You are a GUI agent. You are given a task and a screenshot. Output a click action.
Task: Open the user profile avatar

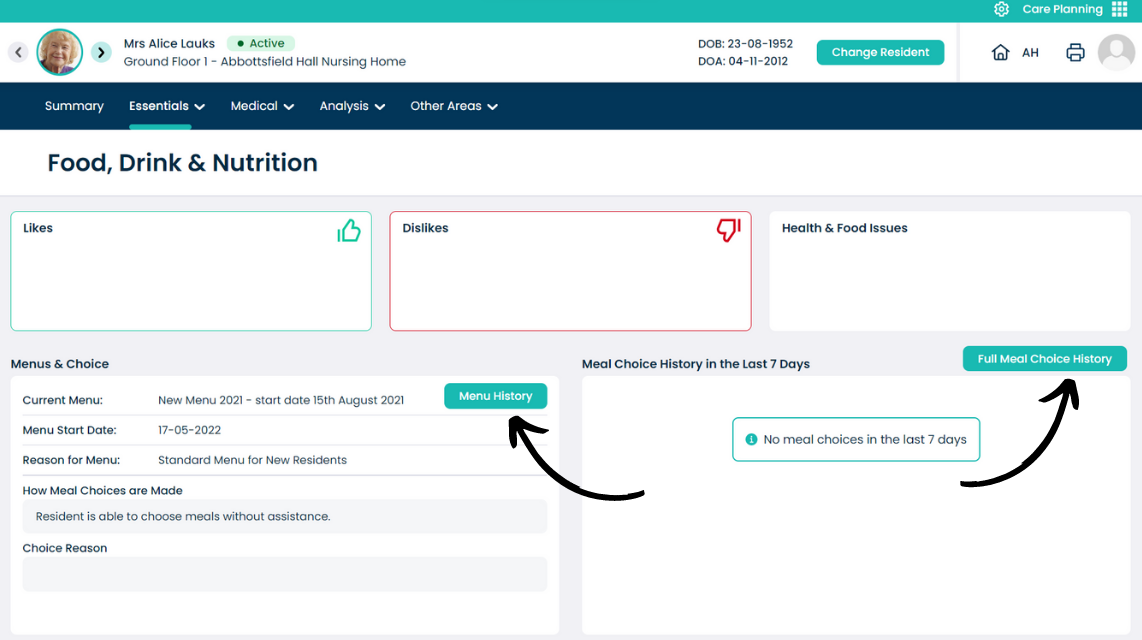[x=1117, y=52]
